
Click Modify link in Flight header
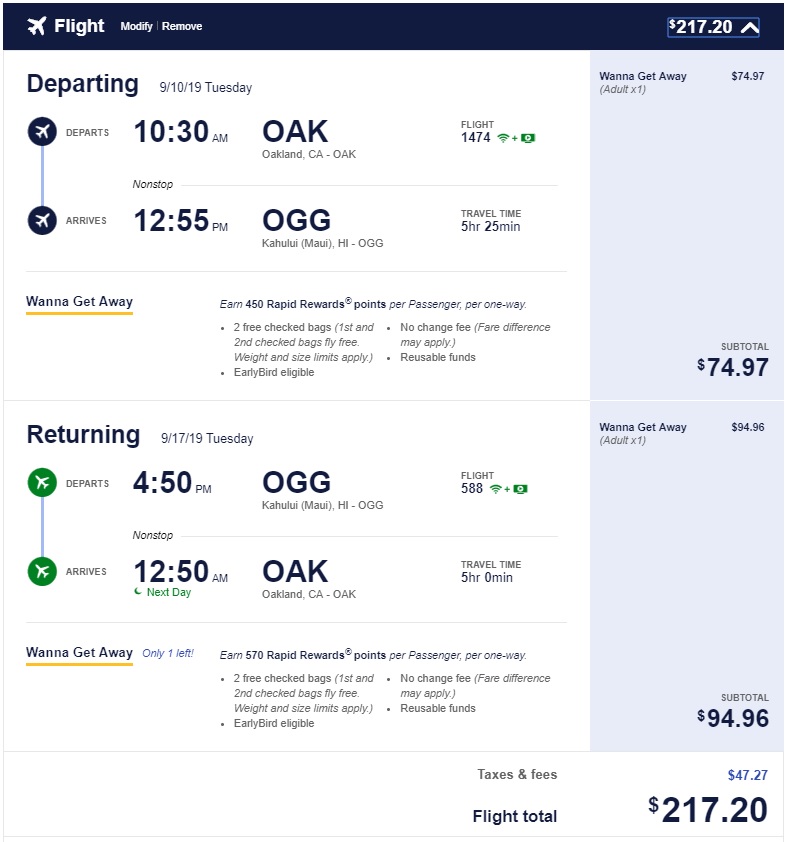click(x=136, y=27)
